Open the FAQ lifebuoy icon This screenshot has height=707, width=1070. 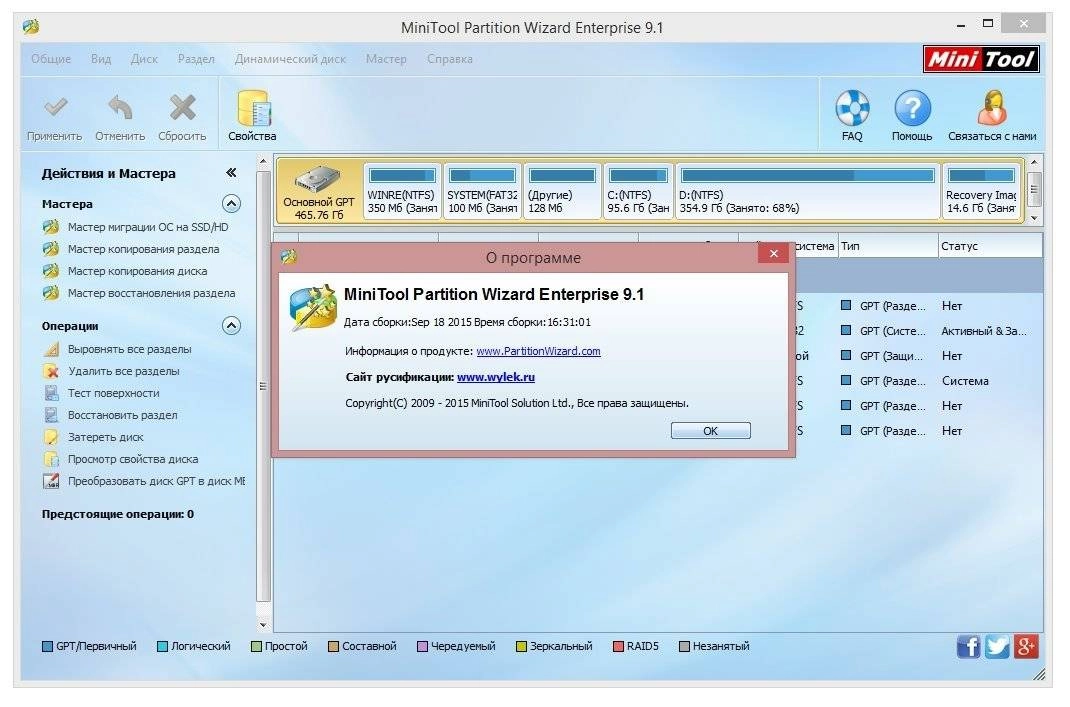852,107
